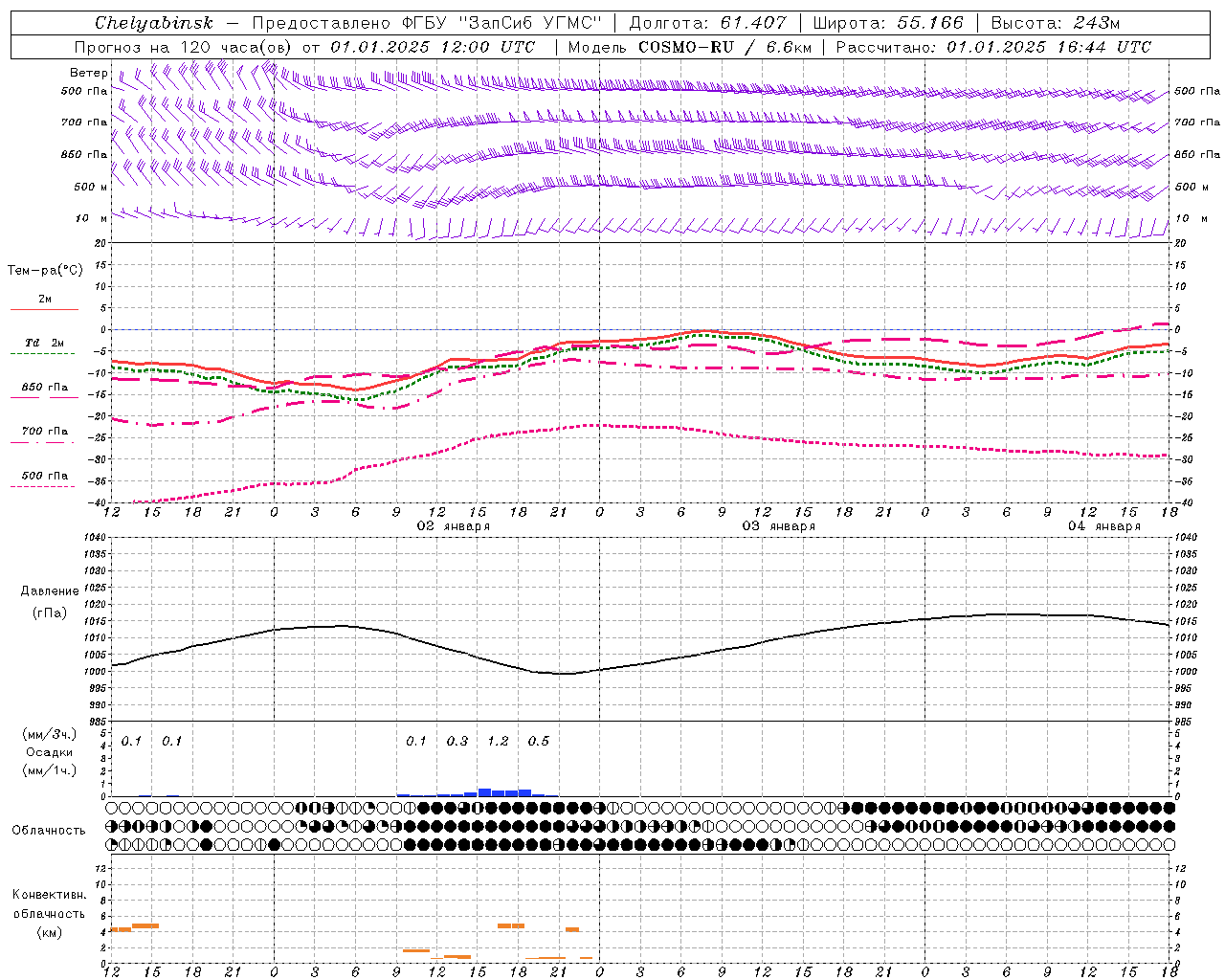The width and height of the screenshot is (1225, 980).
Task: Select the 850 гПа temperature legend entry
Action: 45,387
